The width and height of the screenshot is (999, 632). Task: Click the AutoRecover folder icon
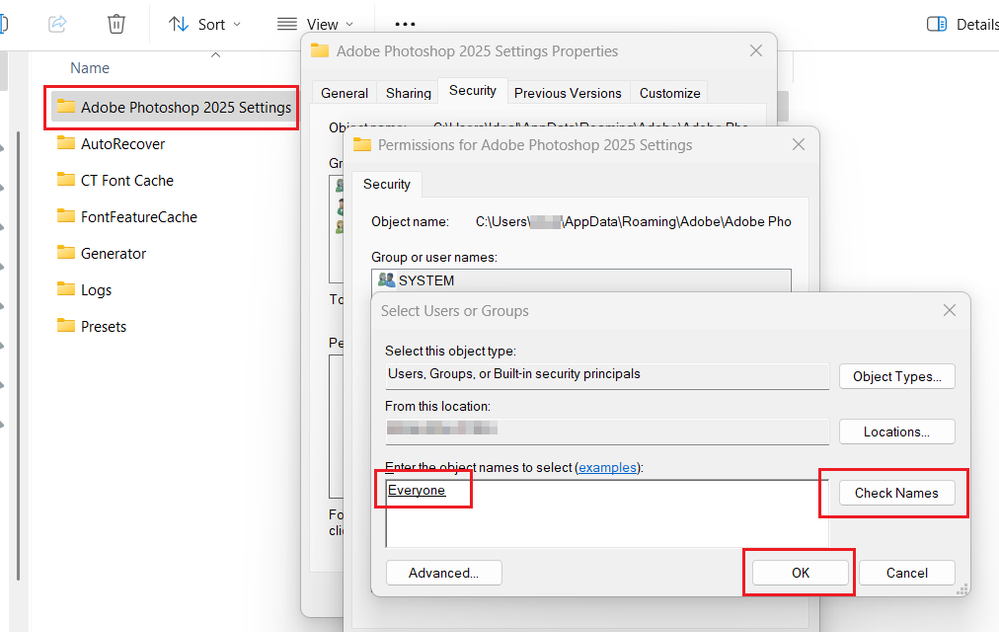point(66,143)
